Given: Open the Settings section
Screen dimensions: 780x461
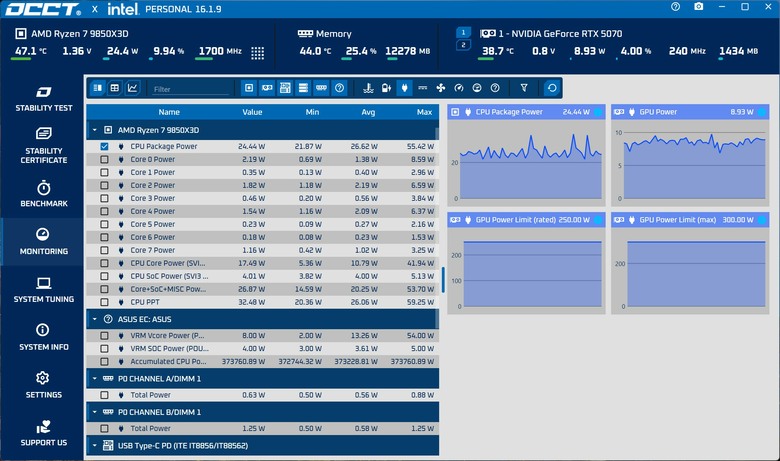Looking at the screenshot, I should [x=43, y=385].
